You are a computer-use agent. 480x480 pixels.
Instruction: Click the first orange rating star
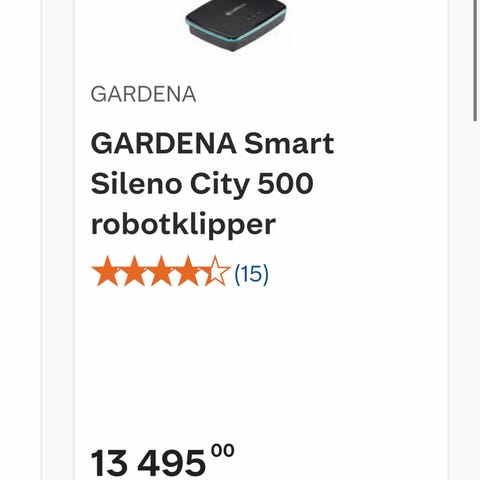click(x=107, y=271)
